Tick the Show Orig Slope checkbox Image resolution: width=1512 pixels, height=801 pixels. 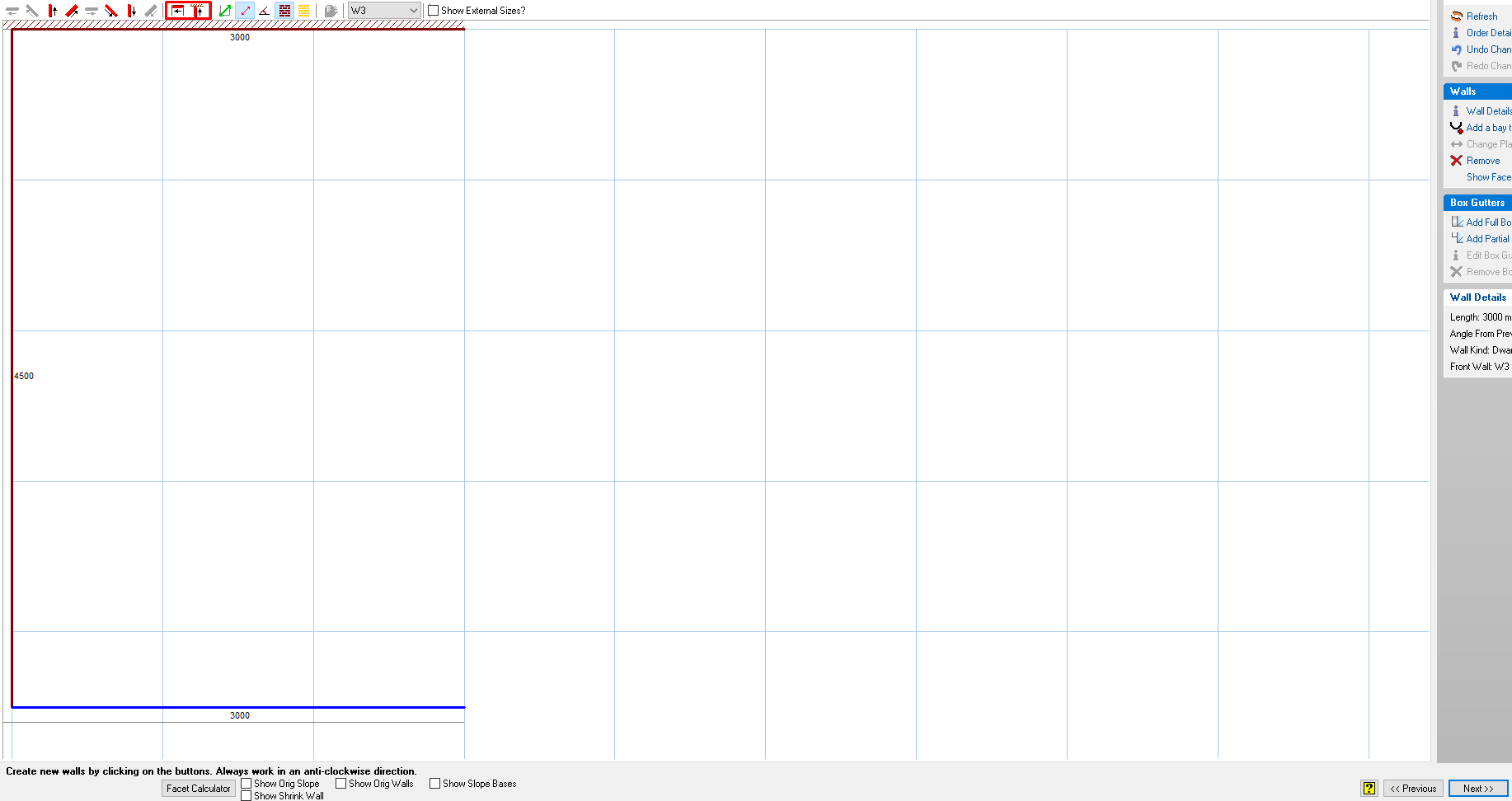(x=246, y=784)
